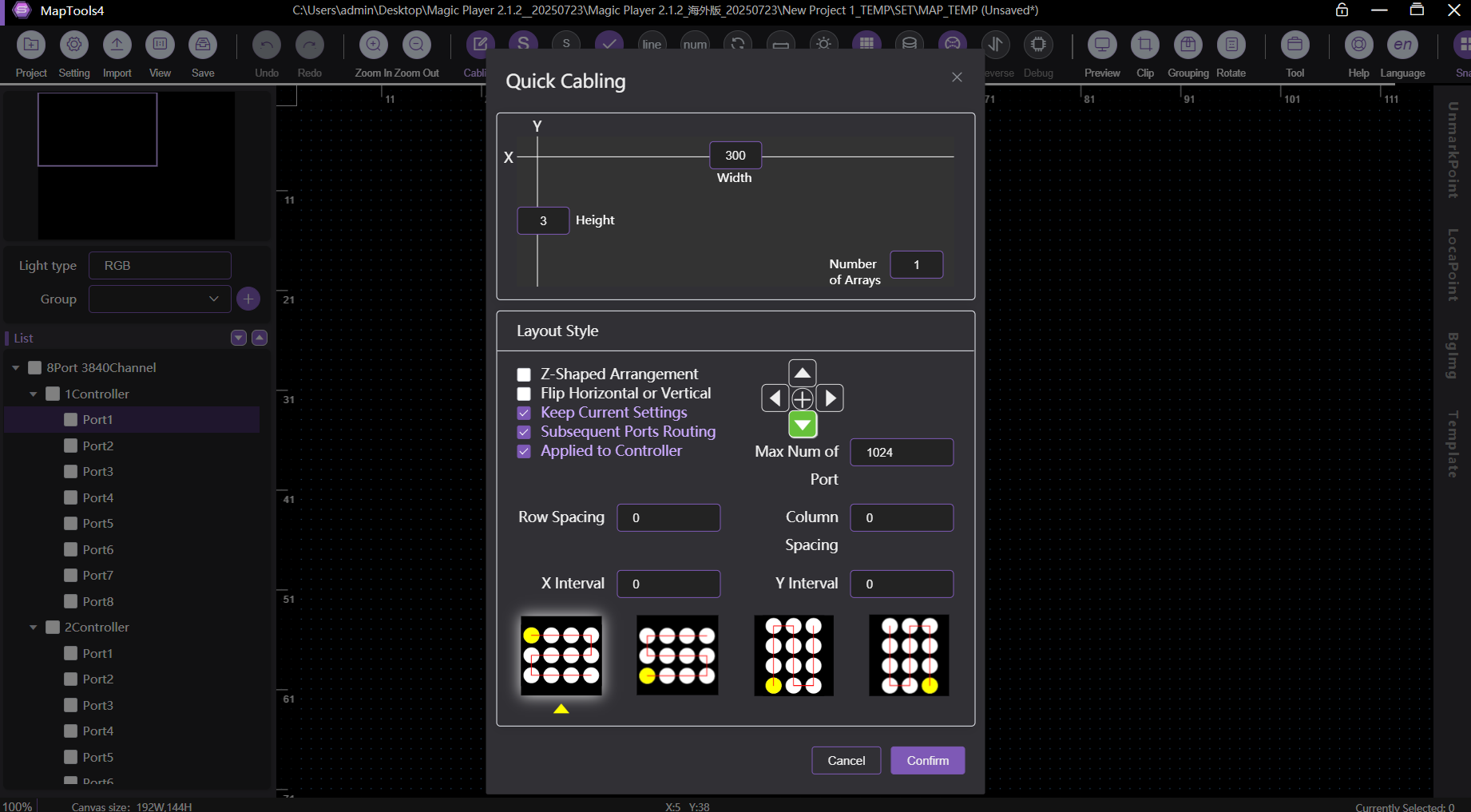Select Port1 under 1Controller
The width and height of the screenshot is (1471, 812).
tap(133, 419)
